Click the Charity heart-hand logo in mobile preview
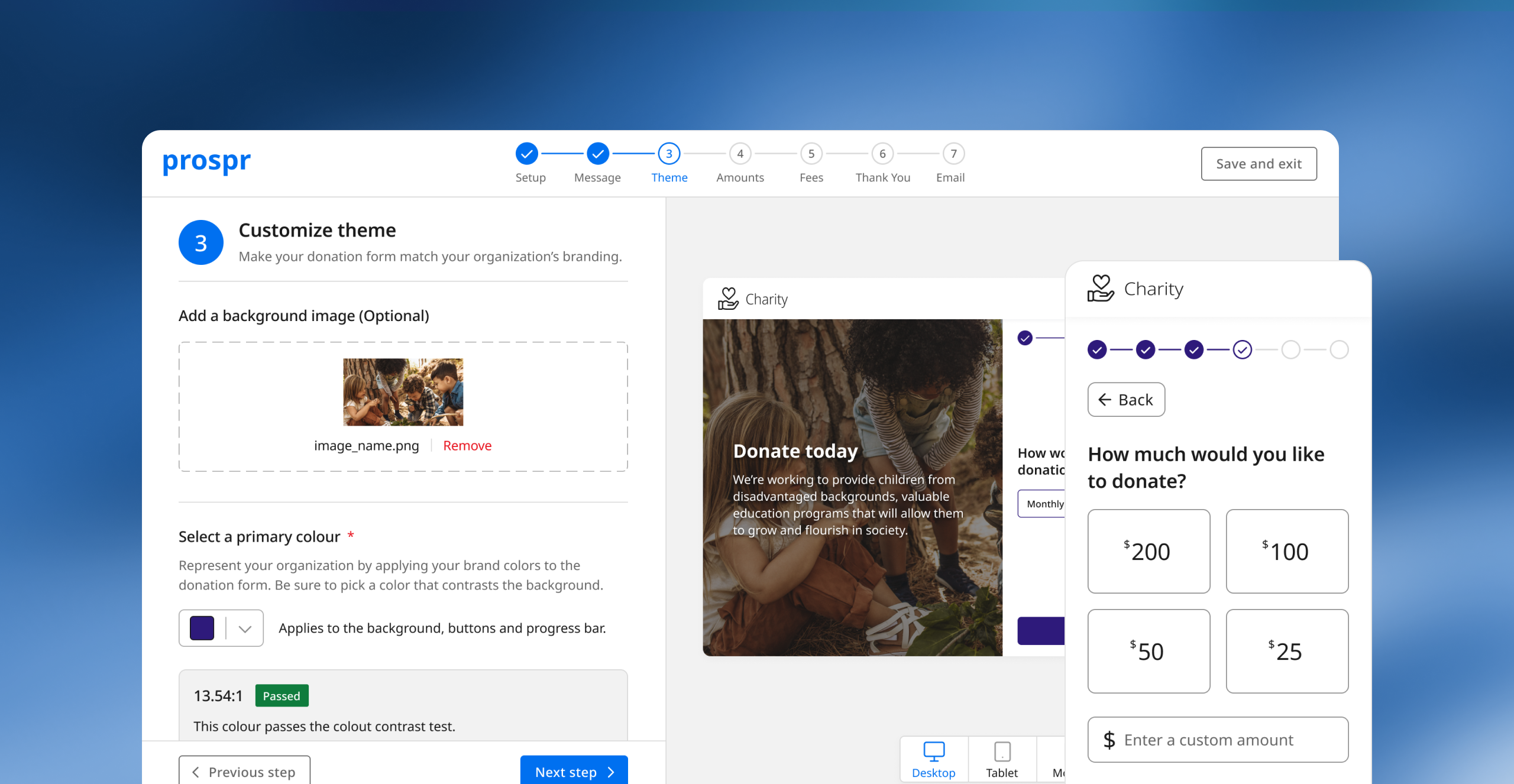 pyautogui.click(x=1100, y=289)
